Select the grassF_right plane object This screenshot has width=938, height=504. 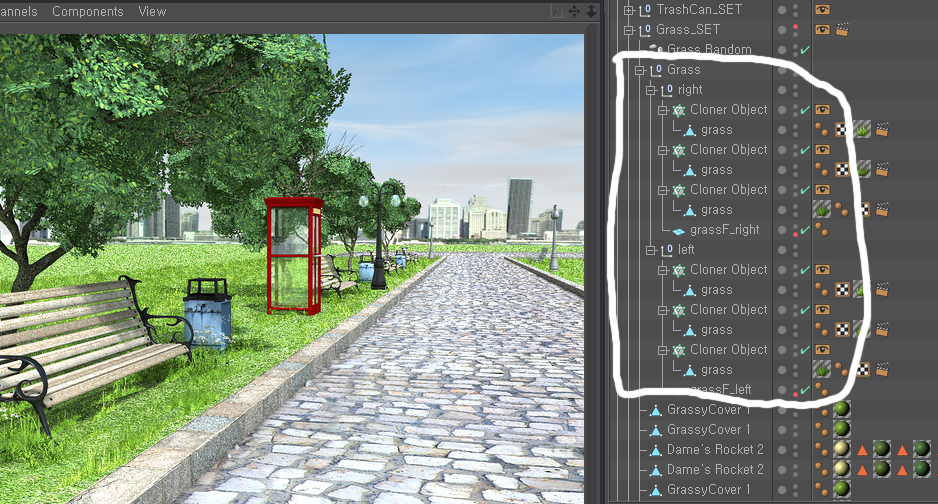click(724, 230)
